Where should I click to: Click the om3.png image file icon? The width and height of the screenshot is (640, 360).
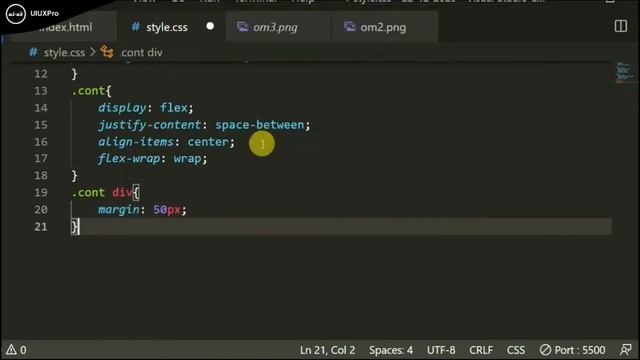point(242,27)
